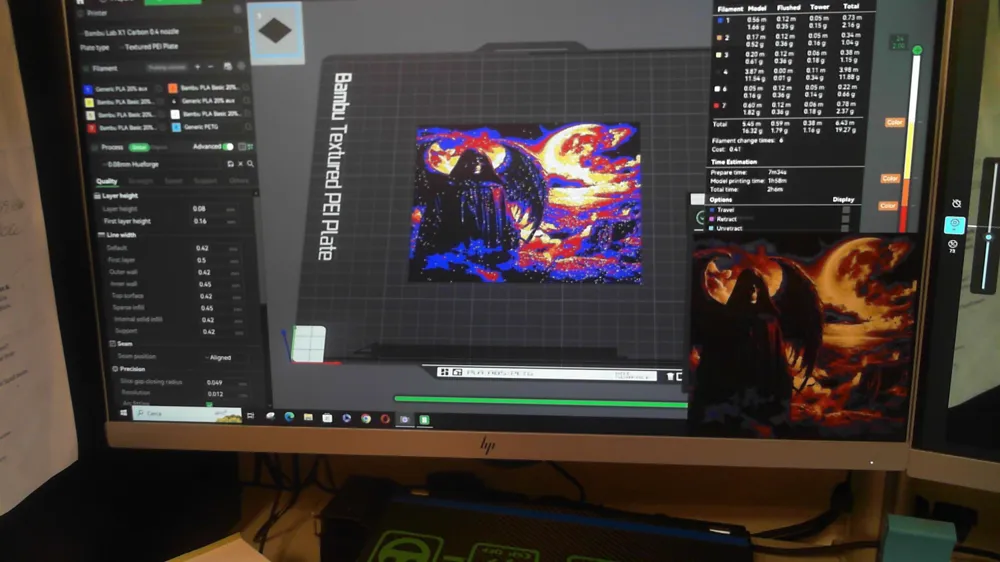The width and height of the screenshot is (1000, 562).
Task: Toggle the Advanced settings switch
Action: click(x=228, y=147)
